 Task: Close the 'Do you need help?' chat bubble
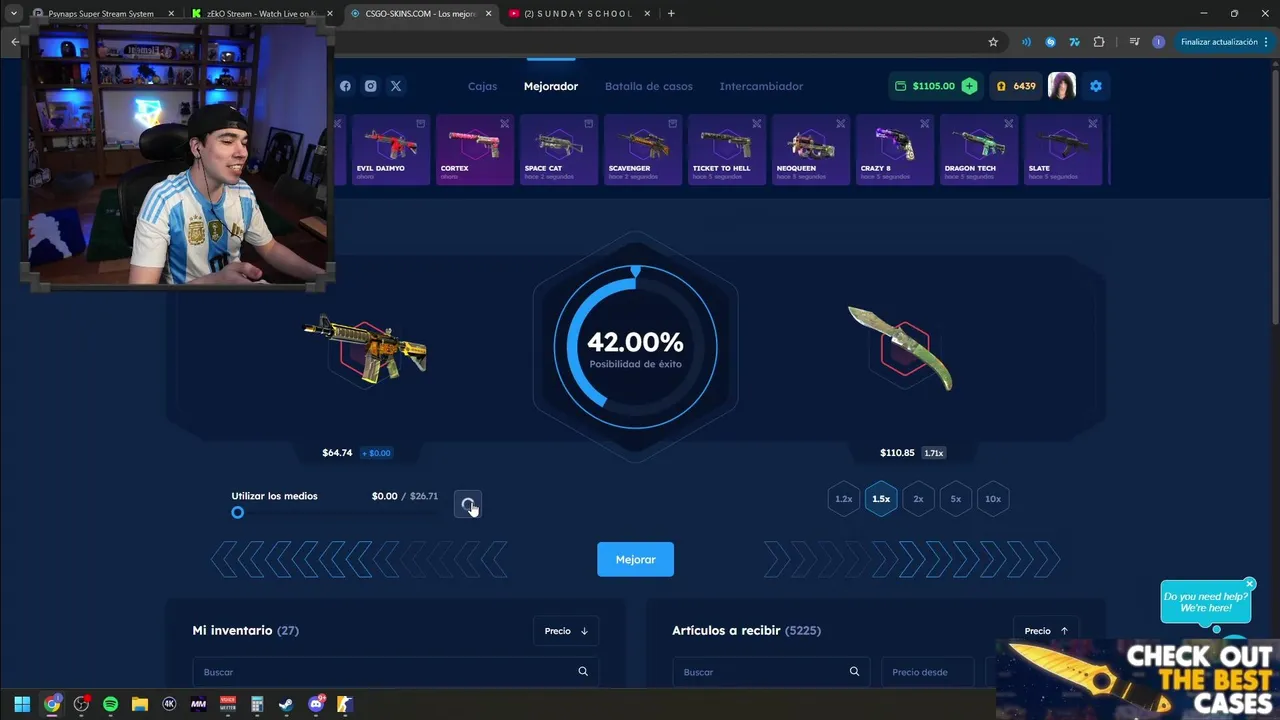pos(1249,584)
